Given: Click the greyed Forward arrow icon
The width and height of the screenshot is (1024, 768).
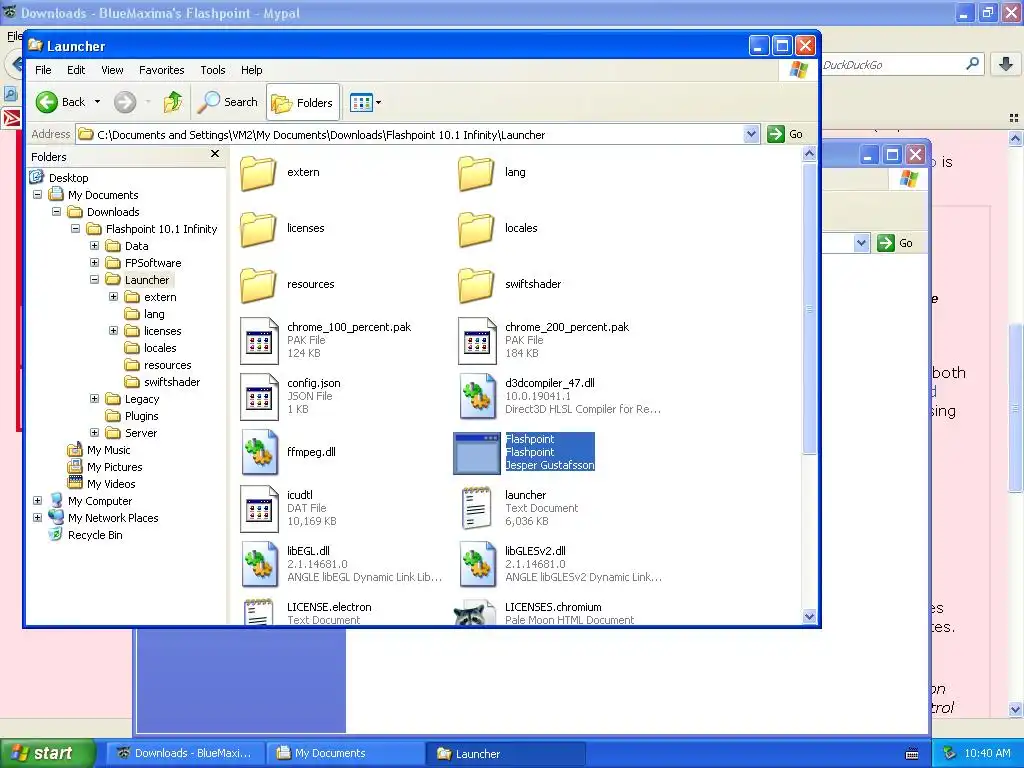Looking at the screenshot, I should [125, 102].
